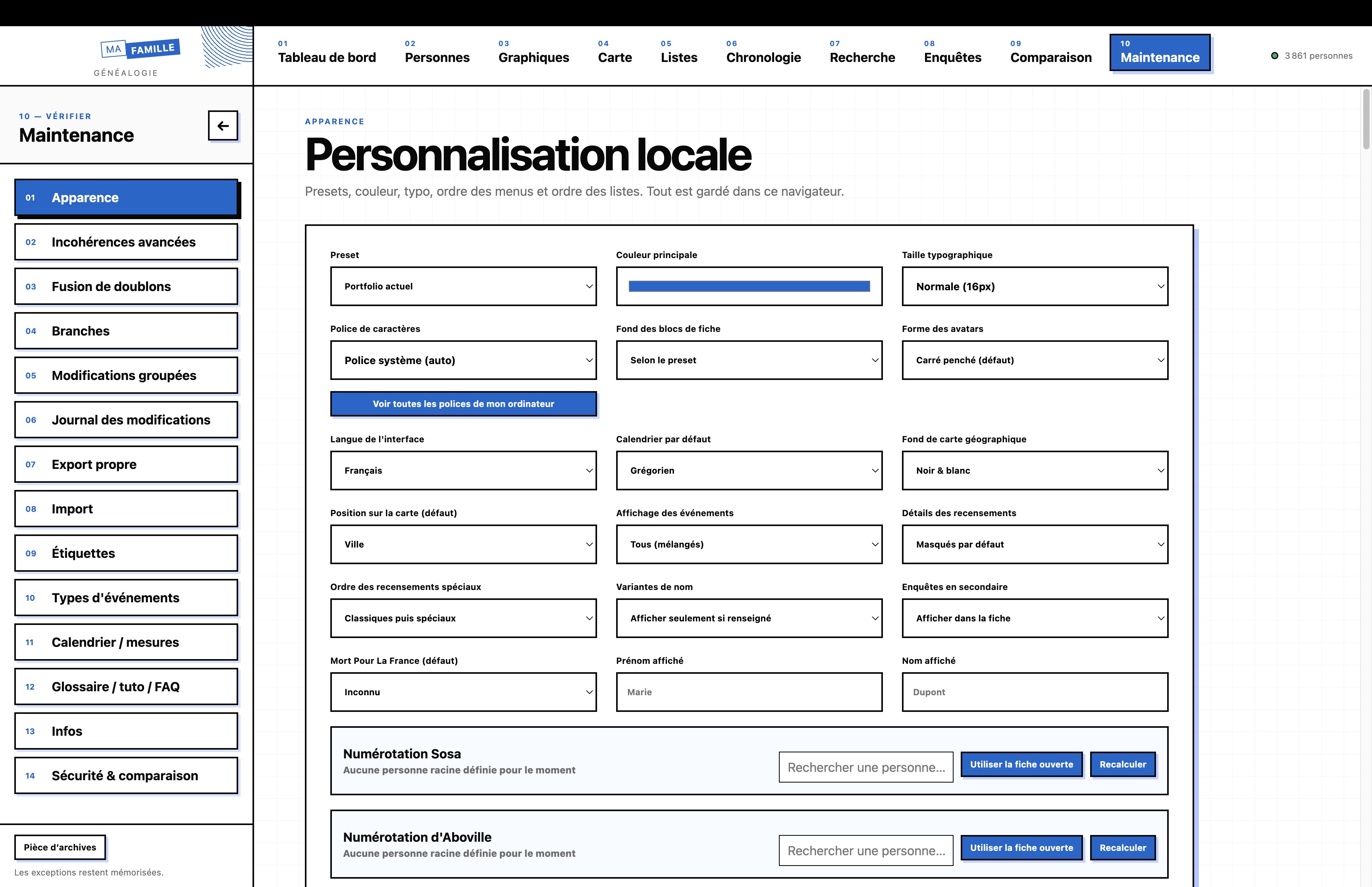Open the Ordre des recensements spéciaux dropdown
Screen dimensions: 1372x887
pyautogui.click(x=463, y=618)
